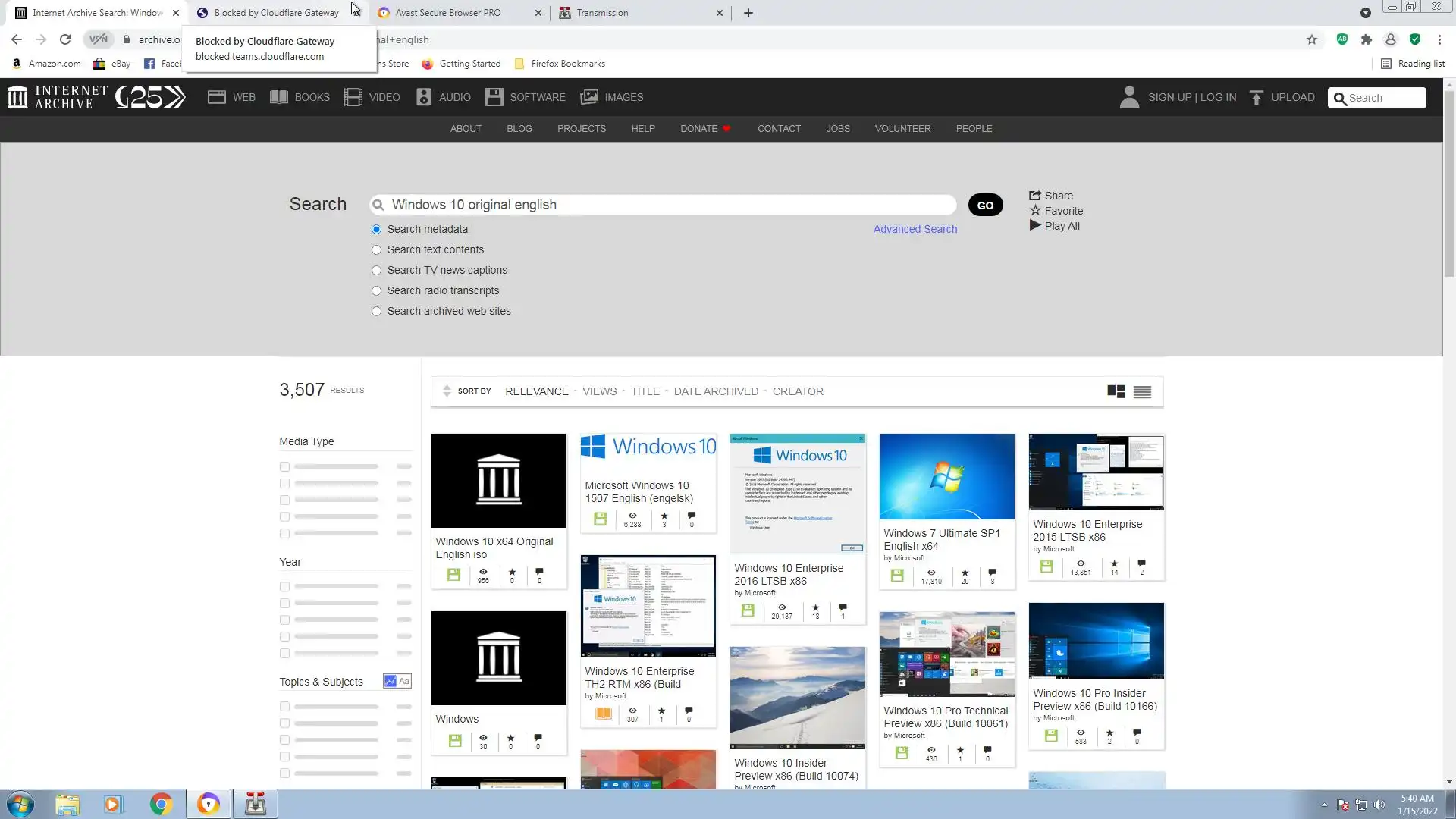Open the Software section icon

[494, 97]
